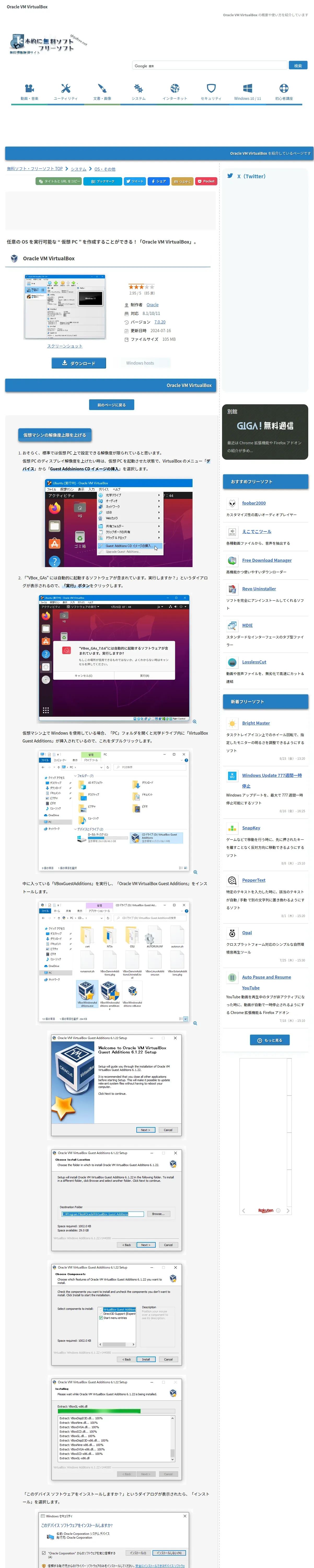Image resolution: width=314 pixels, height=1568 pixels.
Task: Open the セキュリティ shield icon
Action: 211,89
